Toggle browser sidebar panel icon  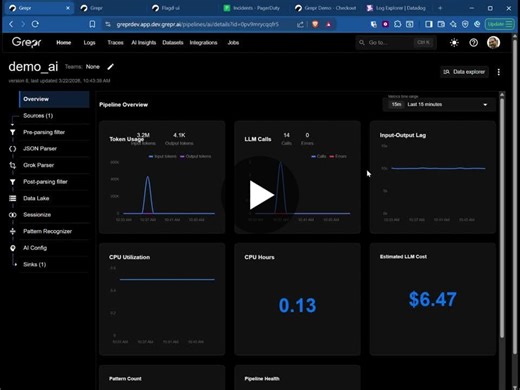pos(429,24)
